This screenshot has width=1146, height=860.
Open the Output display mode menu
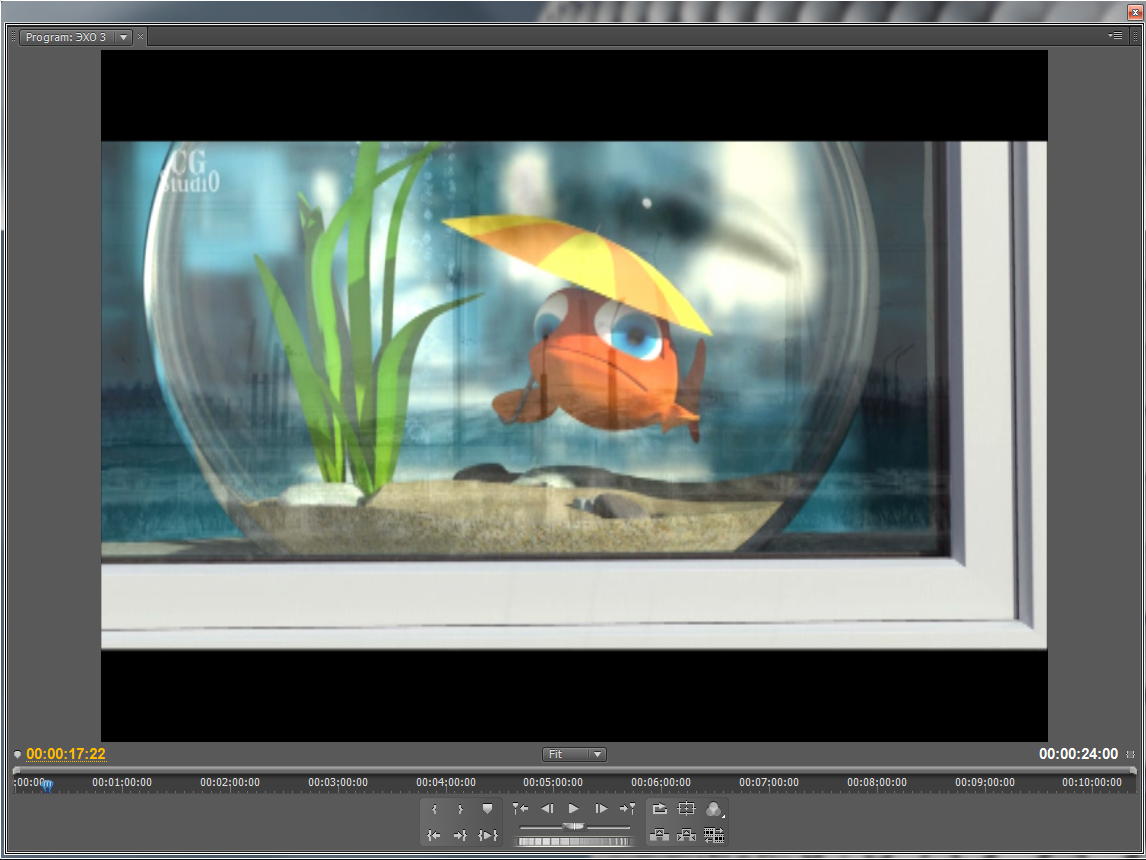[x=714, y=809]
